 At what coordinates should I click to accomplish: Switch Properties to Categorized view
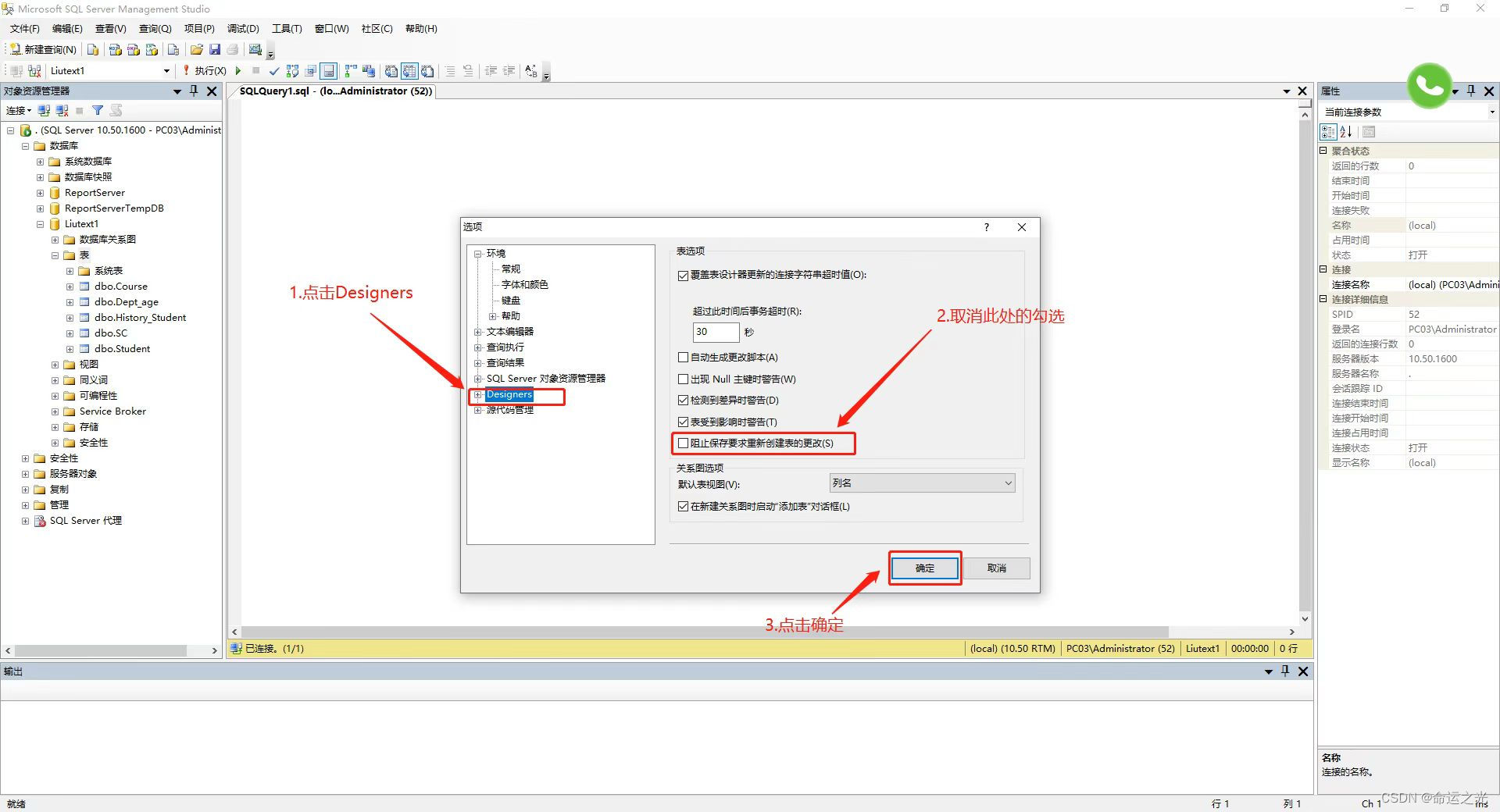pyautogui.click(x=1328, y=132)
